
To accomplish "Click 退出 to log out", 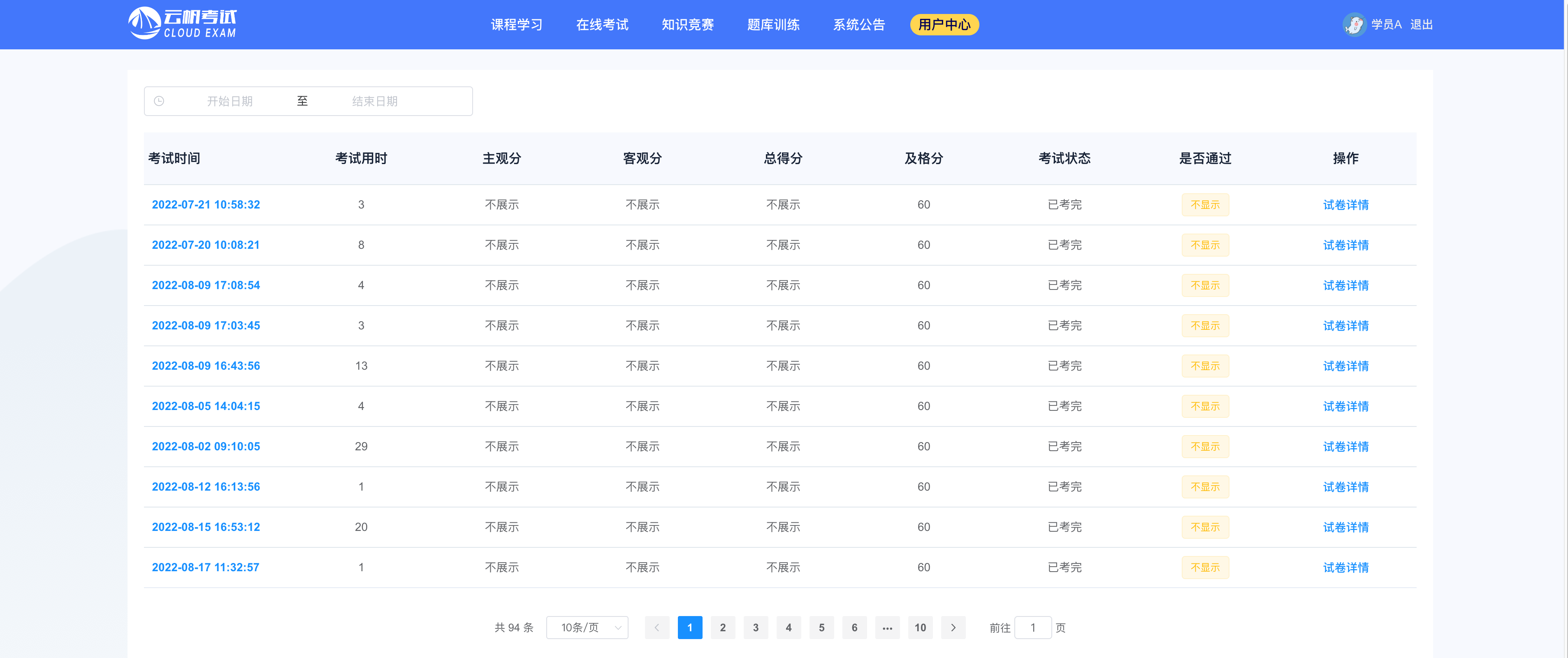I will [x=1421, y=24].
